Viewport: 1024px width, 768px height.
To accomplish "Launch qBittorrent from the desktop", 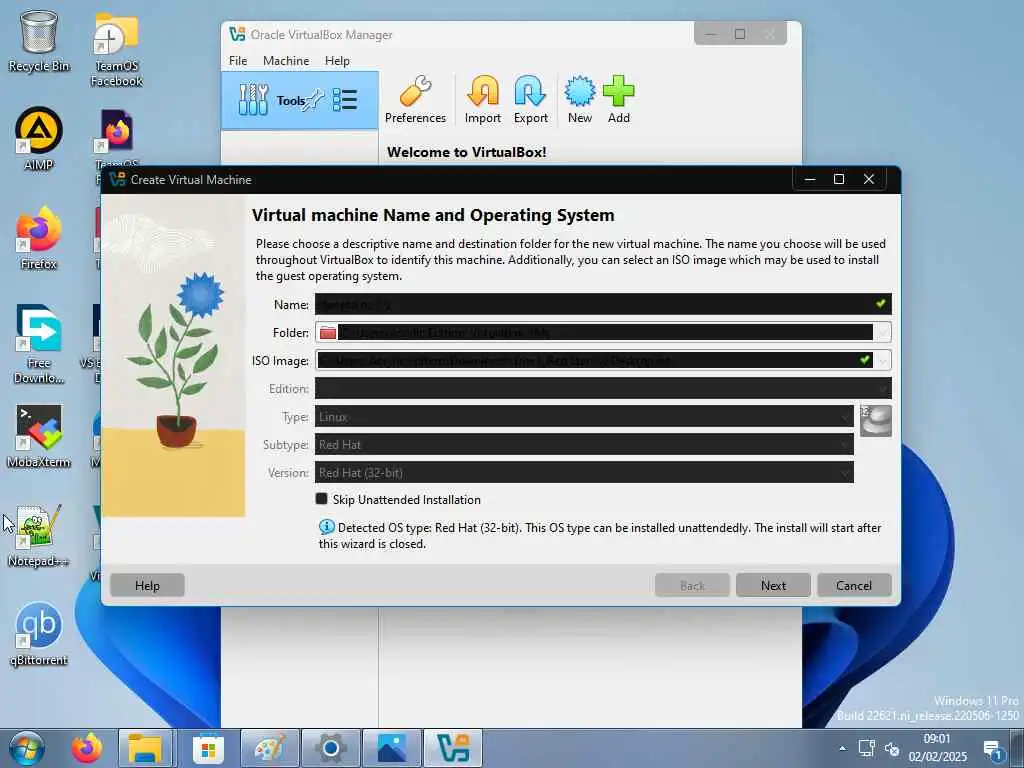I will coord(39,635).
